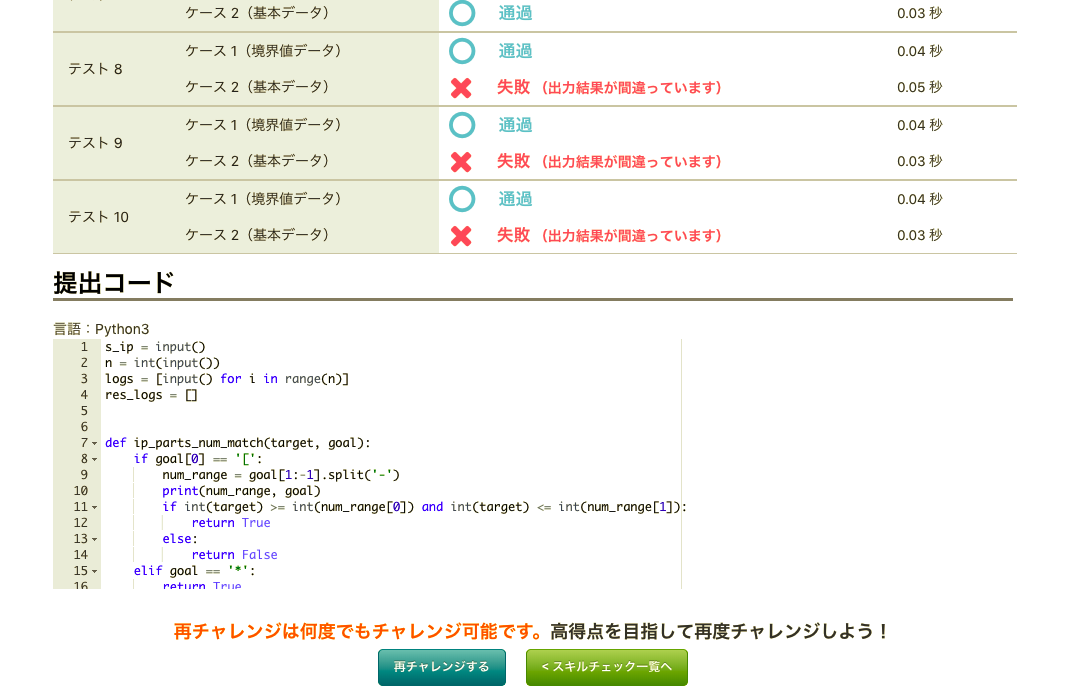Viewport: 1073px width, 696px height.
Task: Click 通過 text in テスト 10 ケース 1
Action: point(515,198)
